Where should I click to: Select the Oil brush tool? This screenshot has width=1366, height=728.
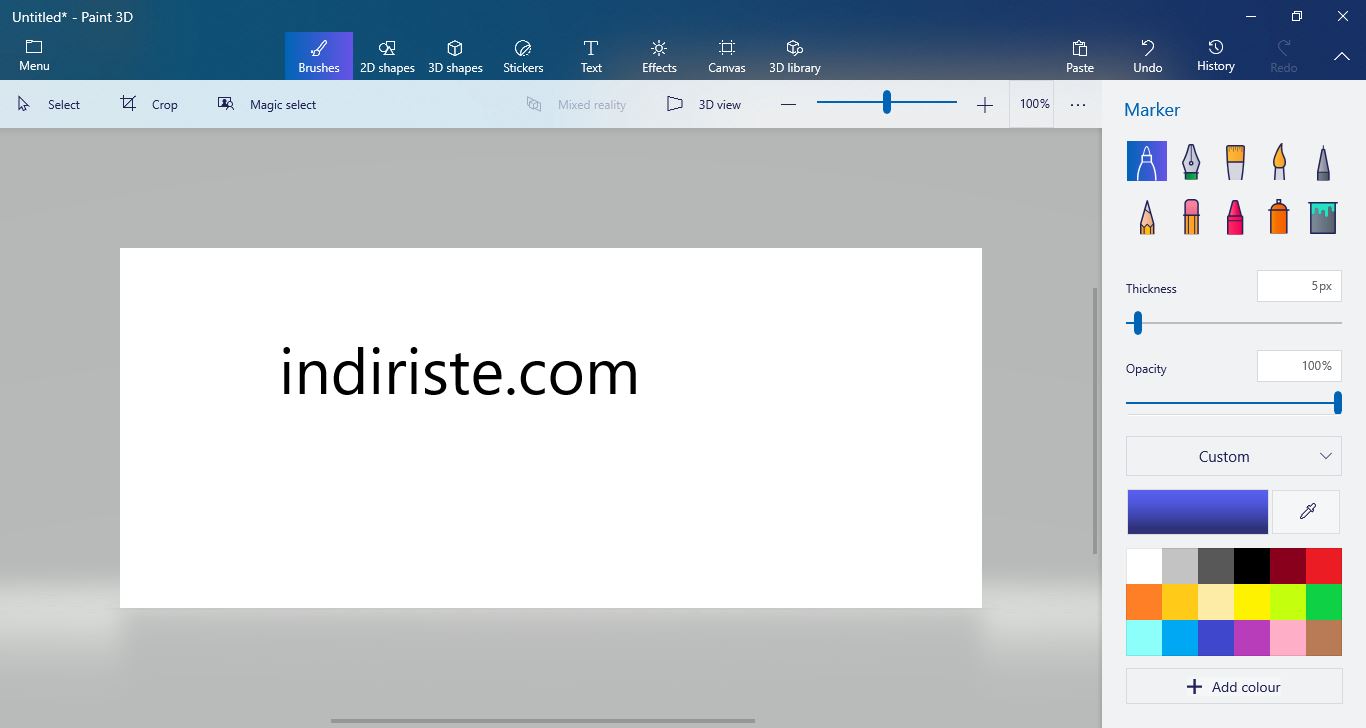coord(1235,161)
